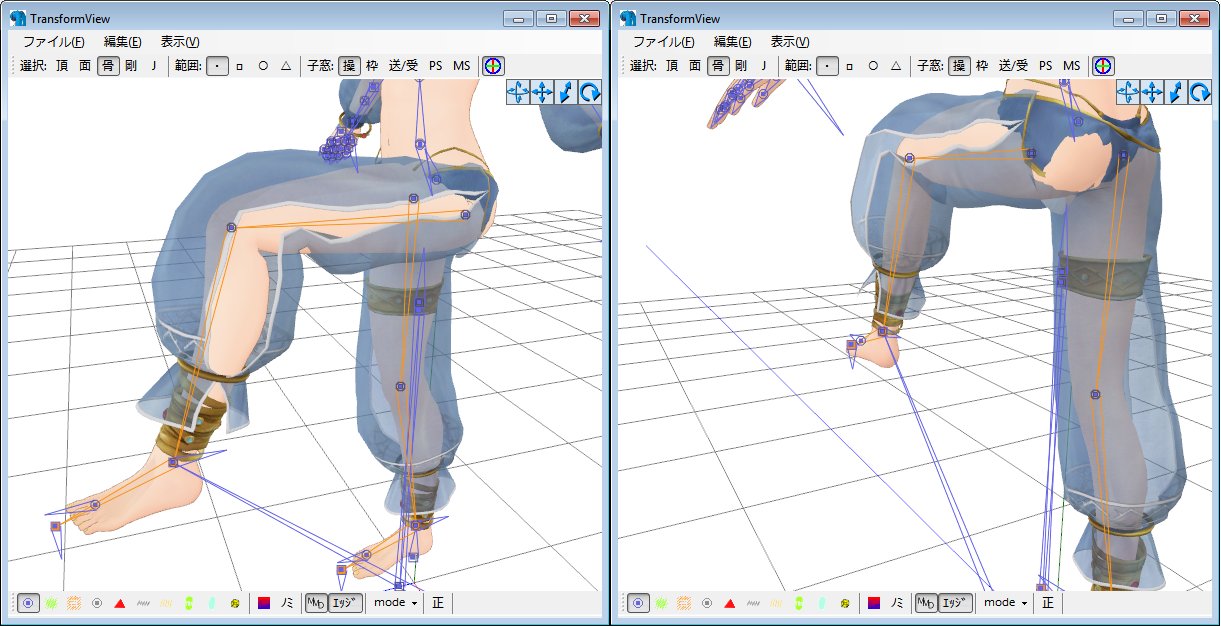This screenshot has width=1221, height=626.
Task: Click red-blue color square in right window
Action: [x=874, y=603]
